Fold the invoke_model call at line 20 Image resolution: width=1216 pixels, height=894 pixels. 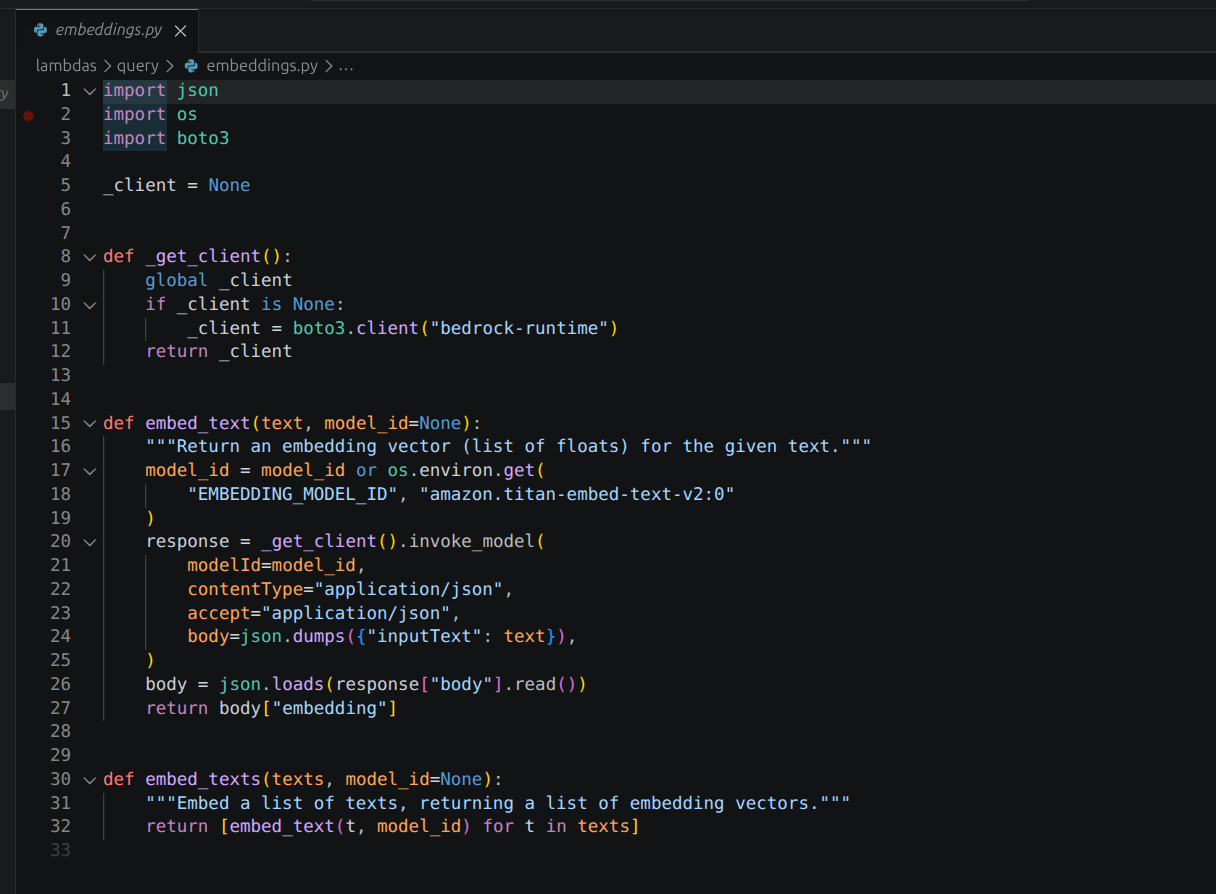pos(90,542)
